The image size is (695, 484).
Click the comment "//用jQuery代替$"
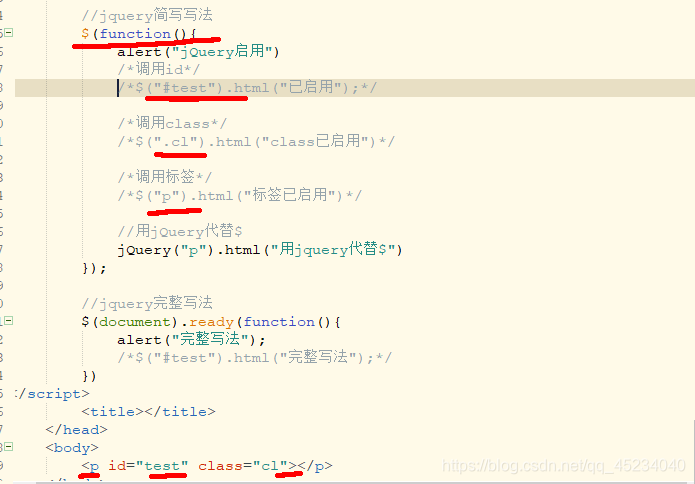click(x=180, y=231)
